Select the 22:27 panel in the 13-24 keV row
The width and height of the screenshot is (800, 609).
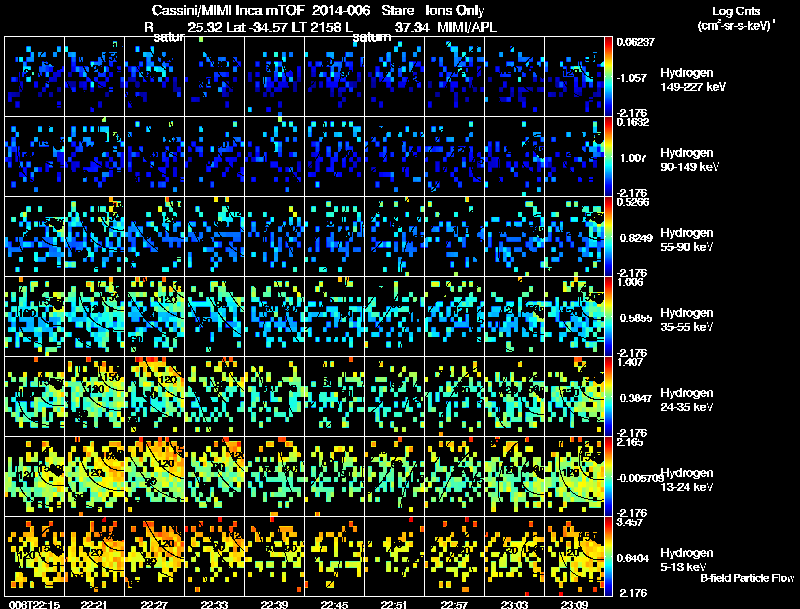155,476
